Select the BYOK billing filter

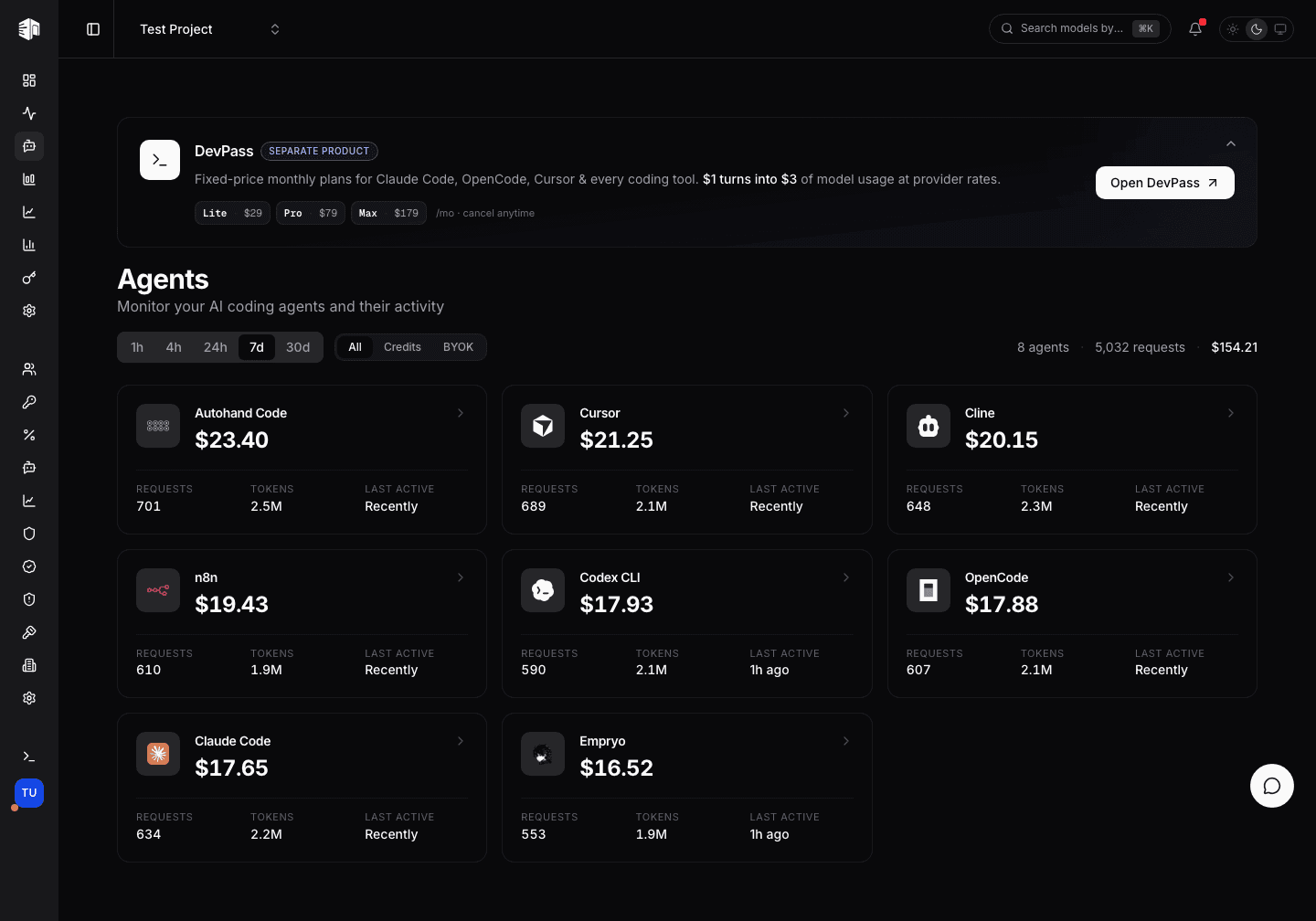click(x=458, y=347)
